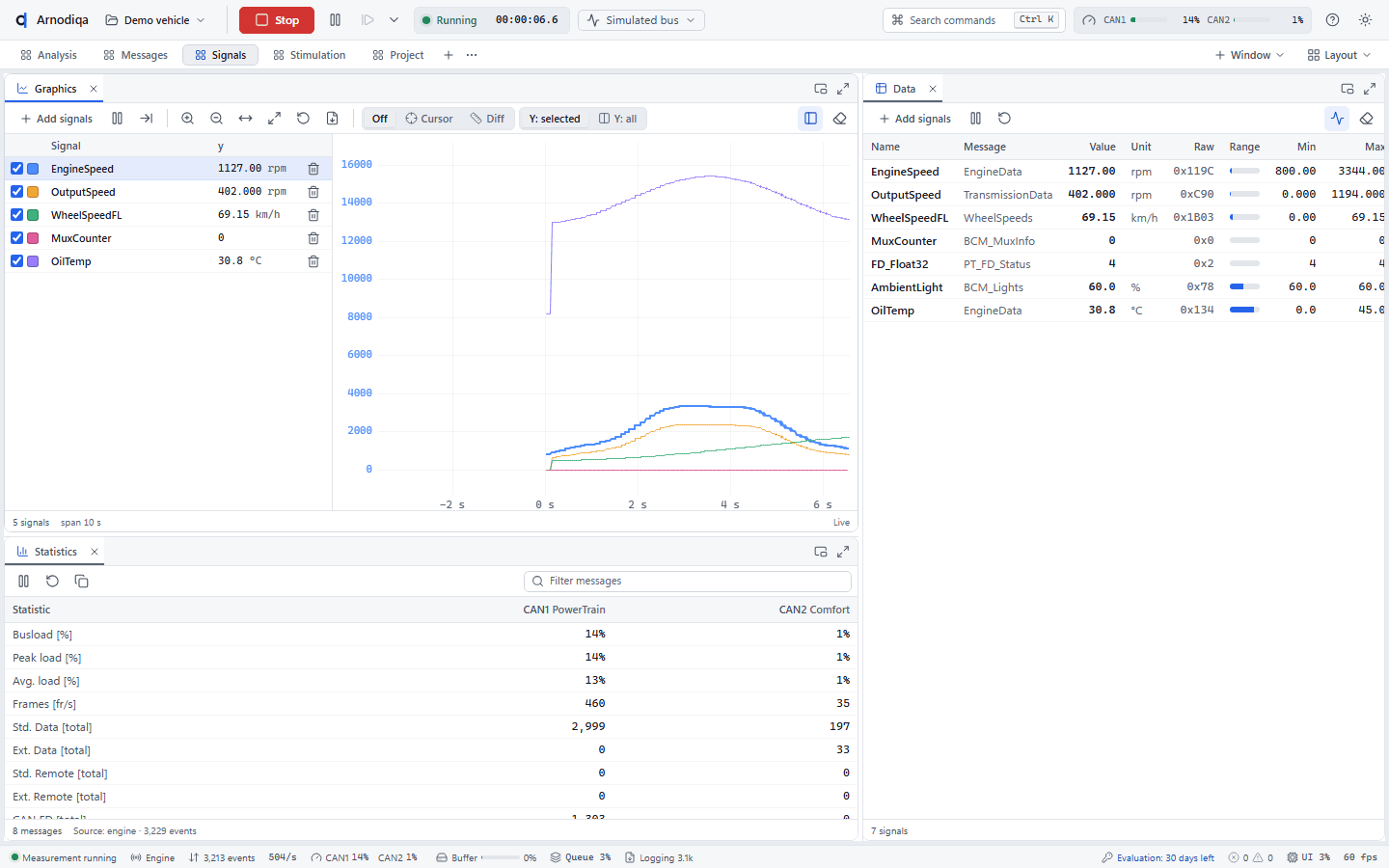Reset the Data panel values
Image resolution: width=1389 pixels, height=868 pixels.
(1004, 119)
